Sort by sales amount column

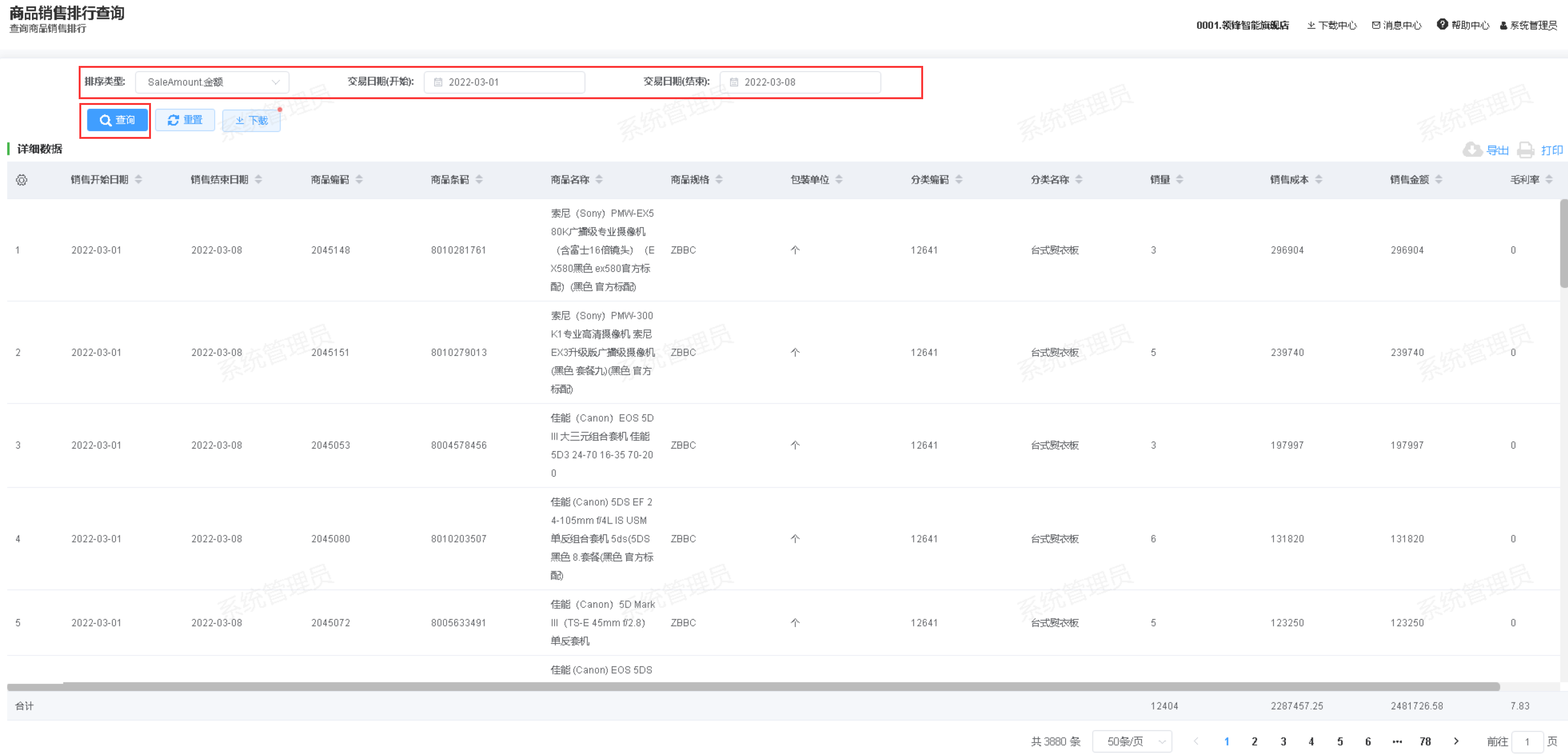1438,180
